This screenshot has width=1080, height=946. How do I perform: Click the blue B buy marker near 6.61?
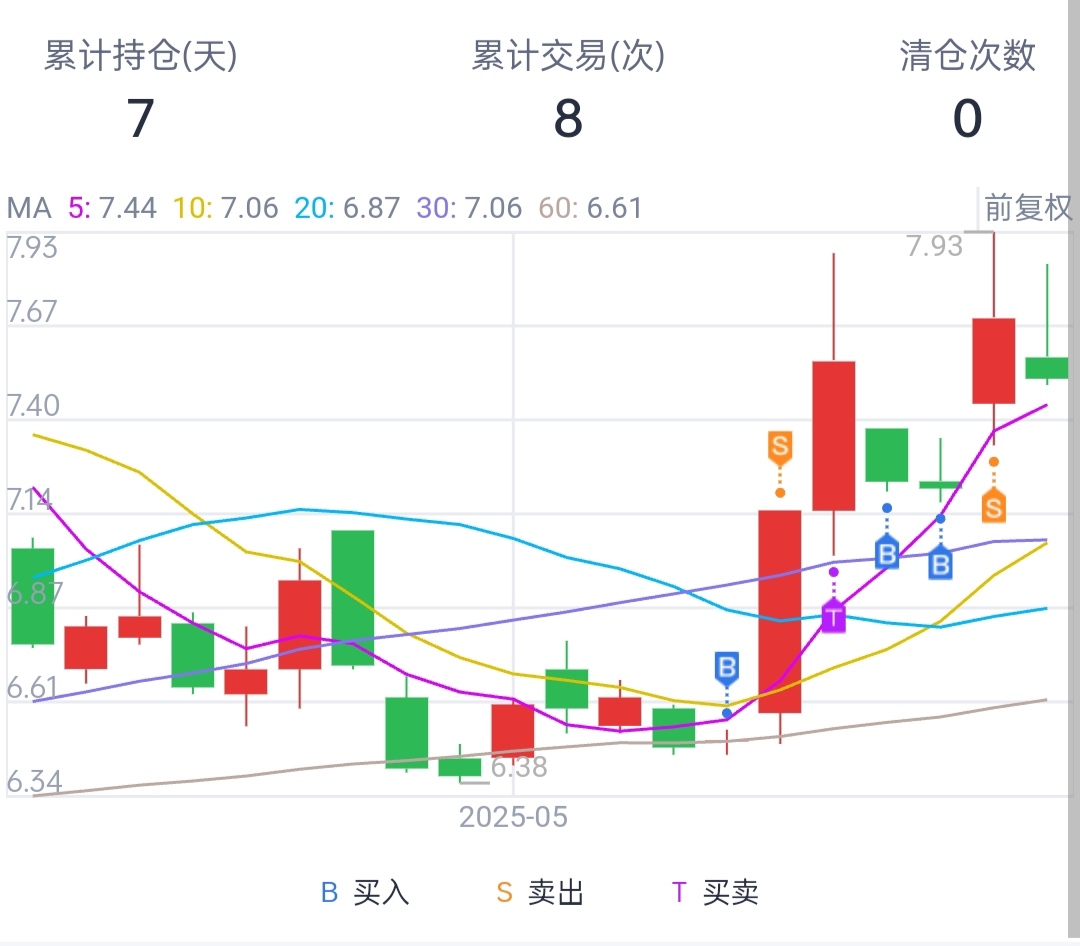pyautogui.click(x=727, y=667)
